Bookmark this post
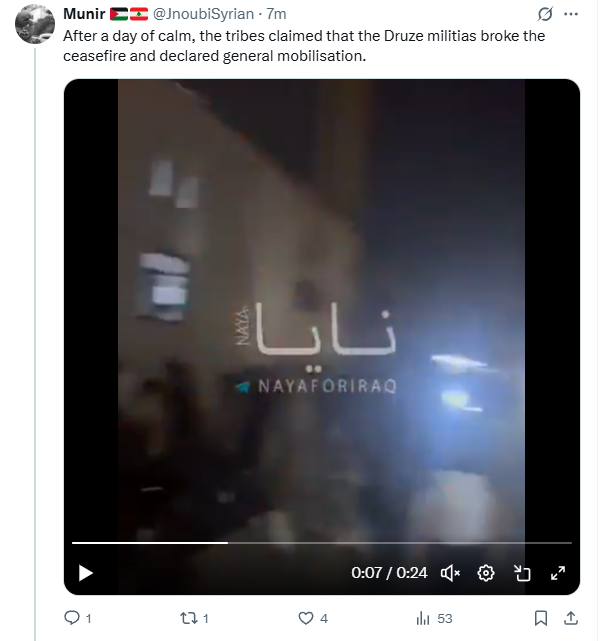The width and height of the screenshot is (605, 641). (541, 618)
